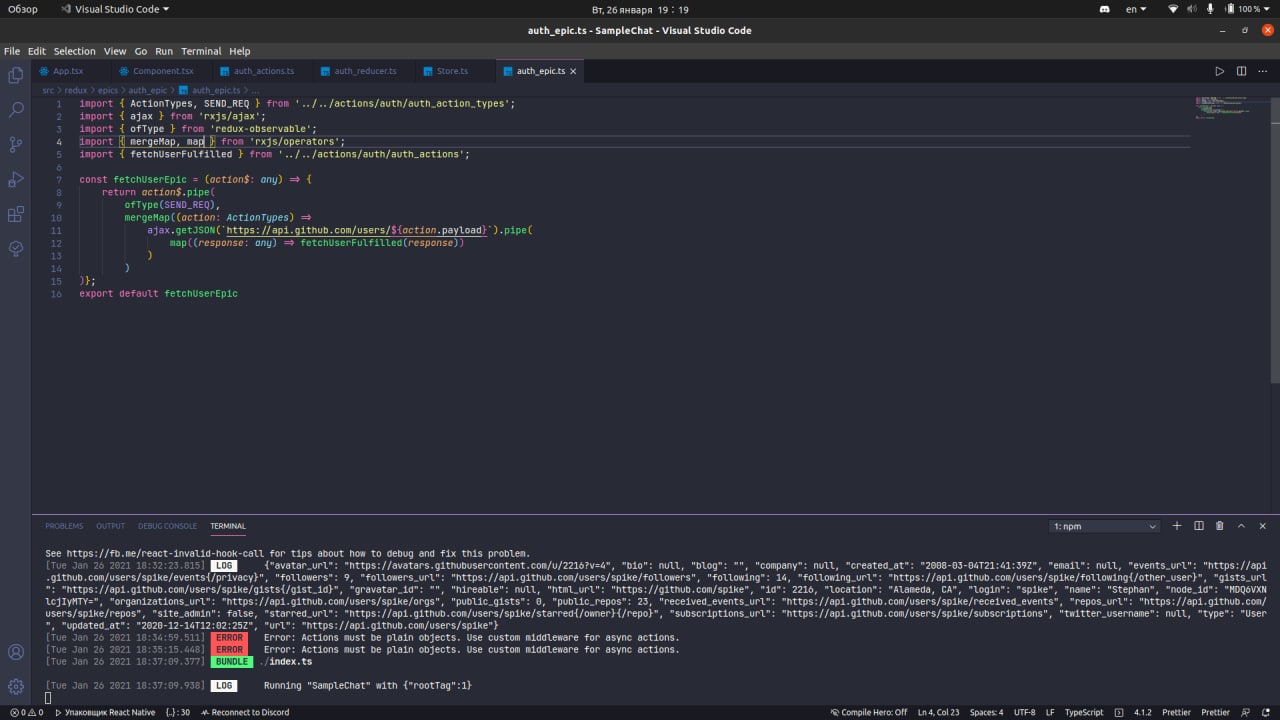Click the Accounts icon in activity bar
The height and width of the screenshot is (720, 1280).
point(15,652)
